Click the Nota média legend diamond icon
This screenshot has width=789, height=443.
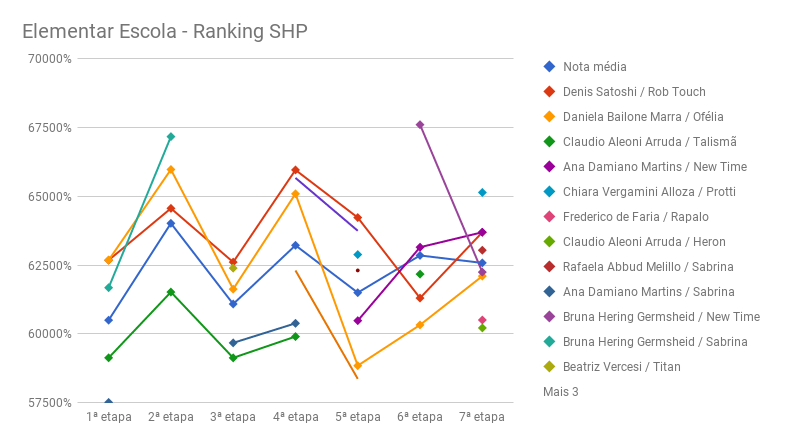pos(548,67)
